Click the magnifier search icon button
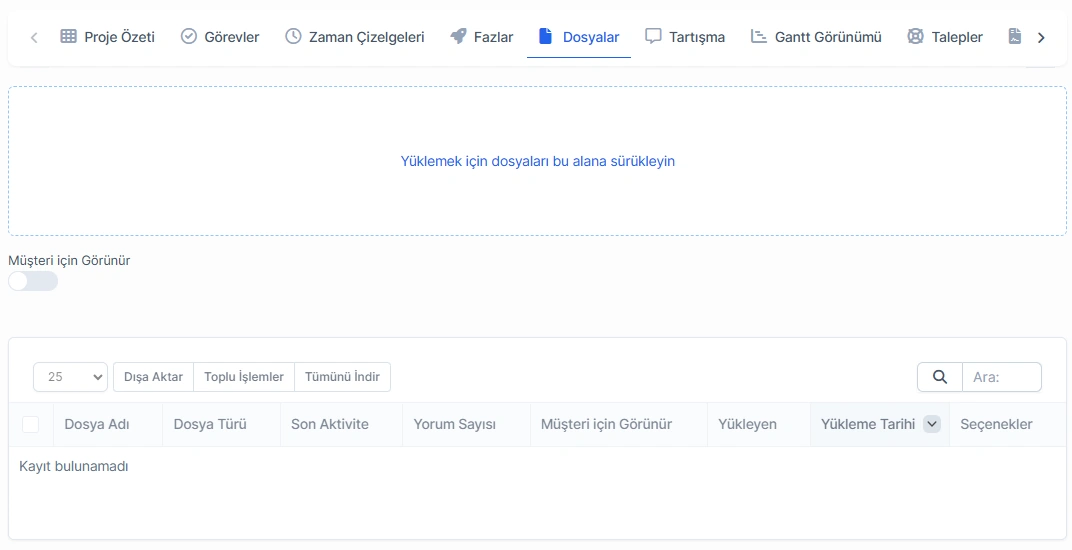1072x550 pixels. (x=940, y=377)
